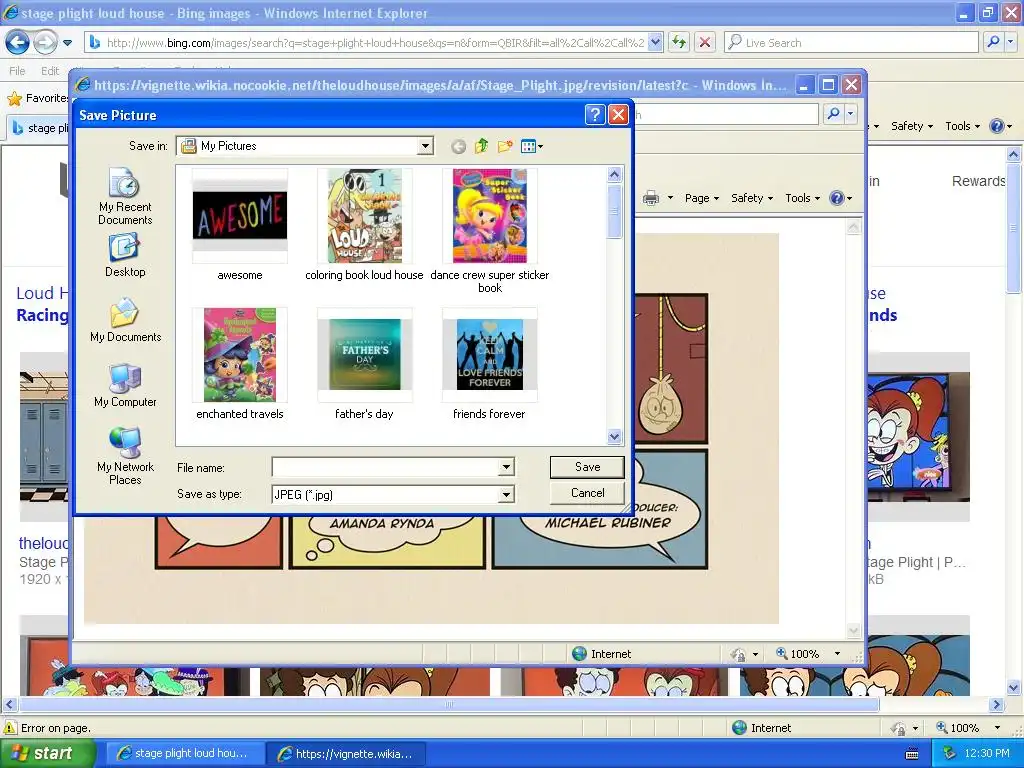Click the IE forward navigation button
Viewport: 1024px width, 768px height.
pos(44,43)
